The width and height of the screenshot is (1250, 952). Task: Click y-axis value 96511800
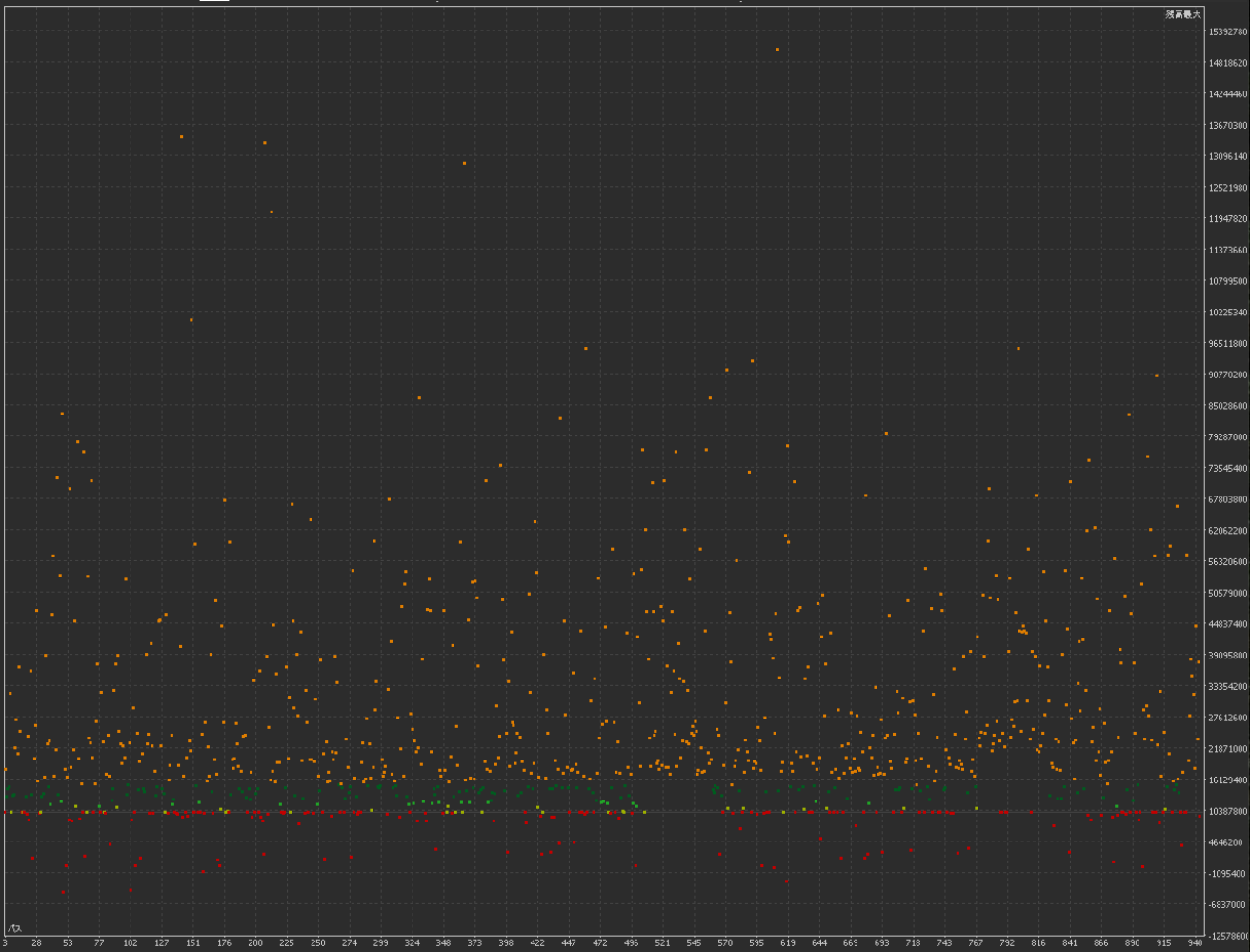(1228, 343)
